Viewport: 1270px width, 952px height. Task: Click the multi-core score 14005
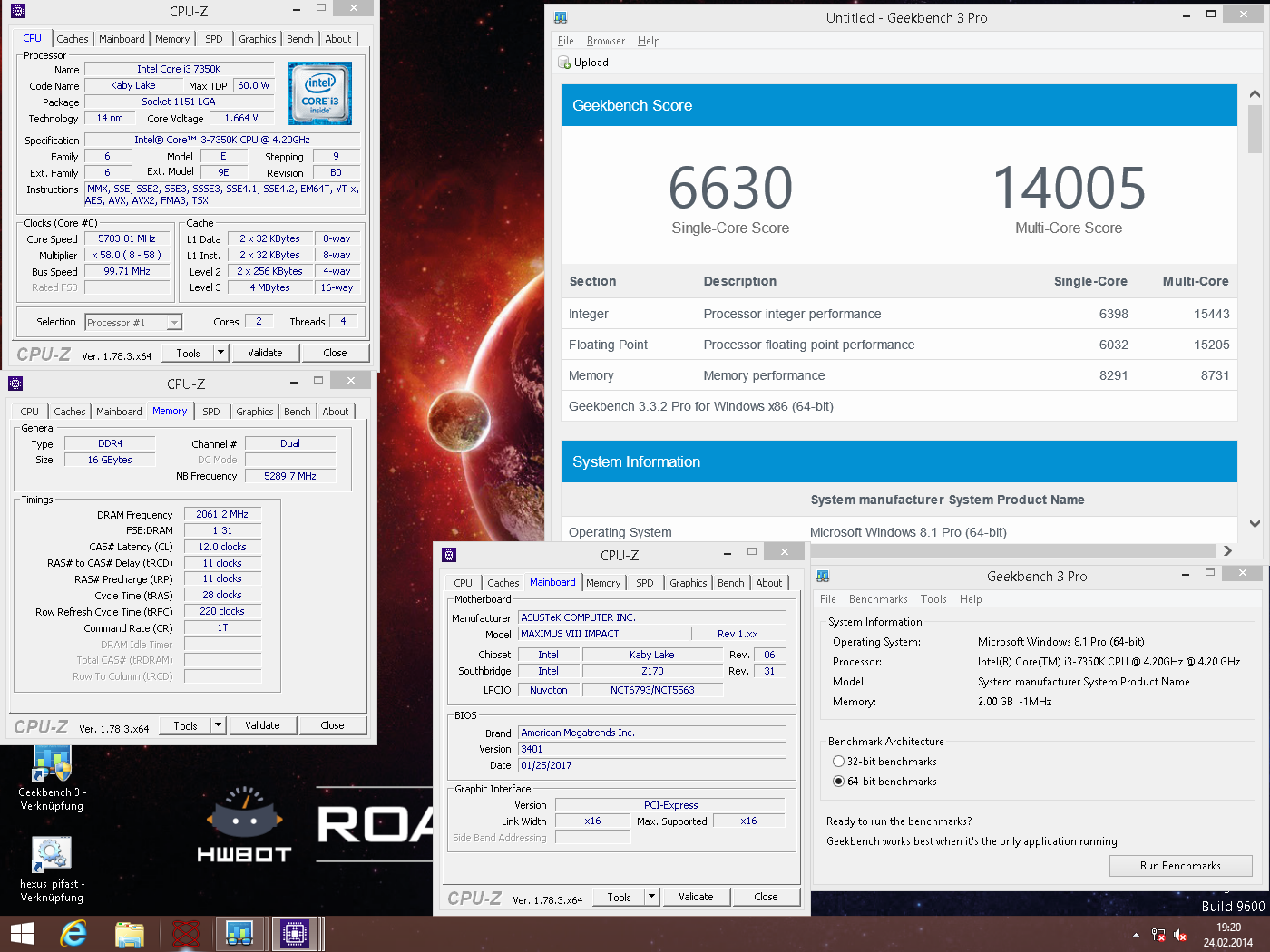[x=1069, y=188]
